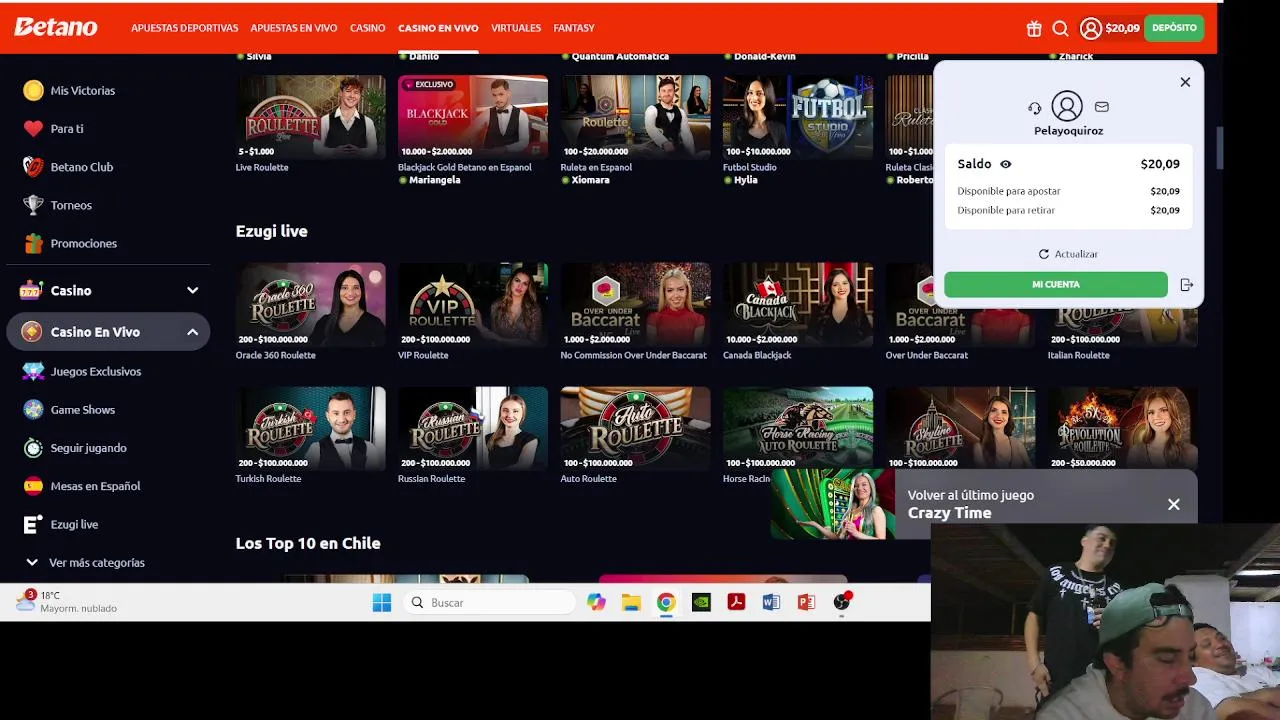Open PowerPoint from the taskbar
Image resolution: width=1280 pixels, height=720 pixels.
tap(806, 603)
